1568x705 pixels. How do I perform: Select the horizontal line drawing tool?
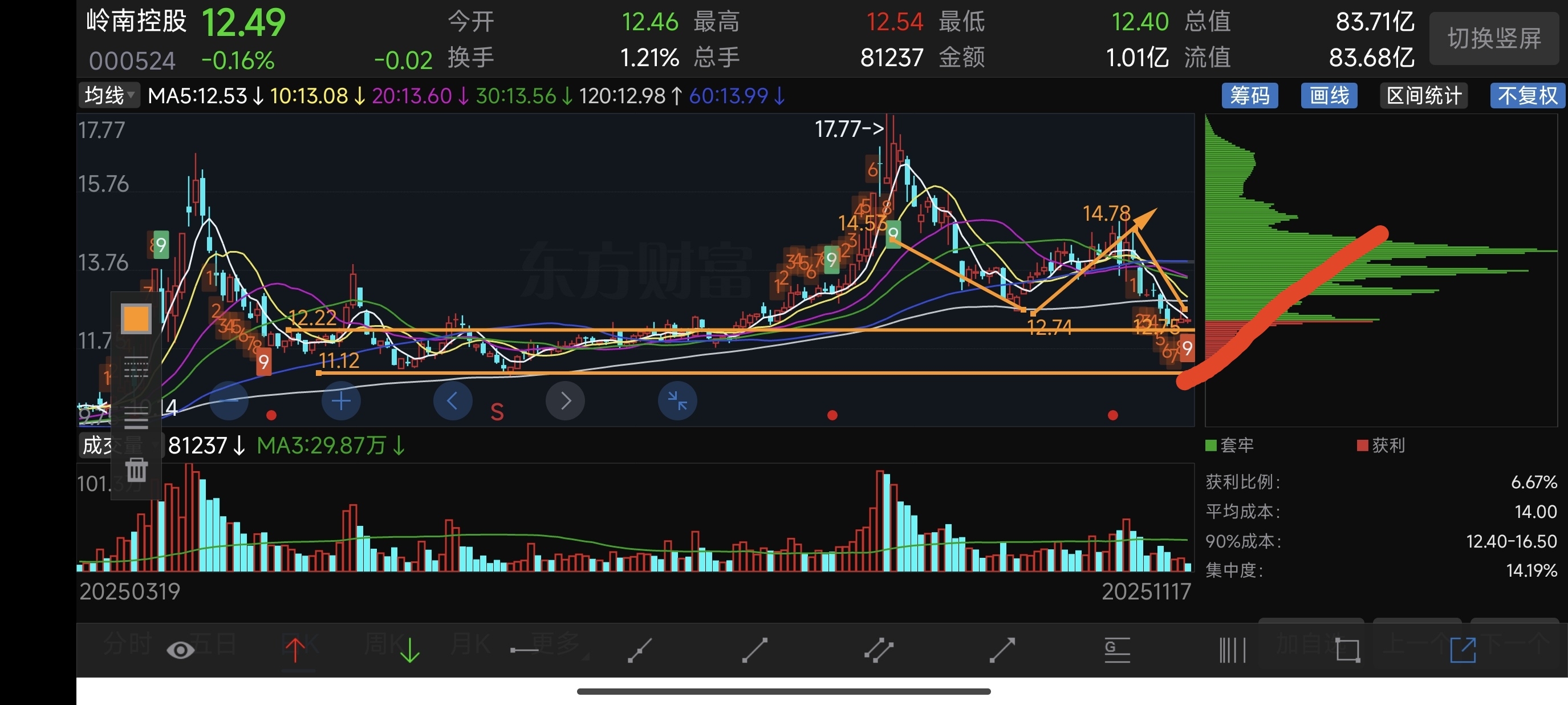click(524, 650)
